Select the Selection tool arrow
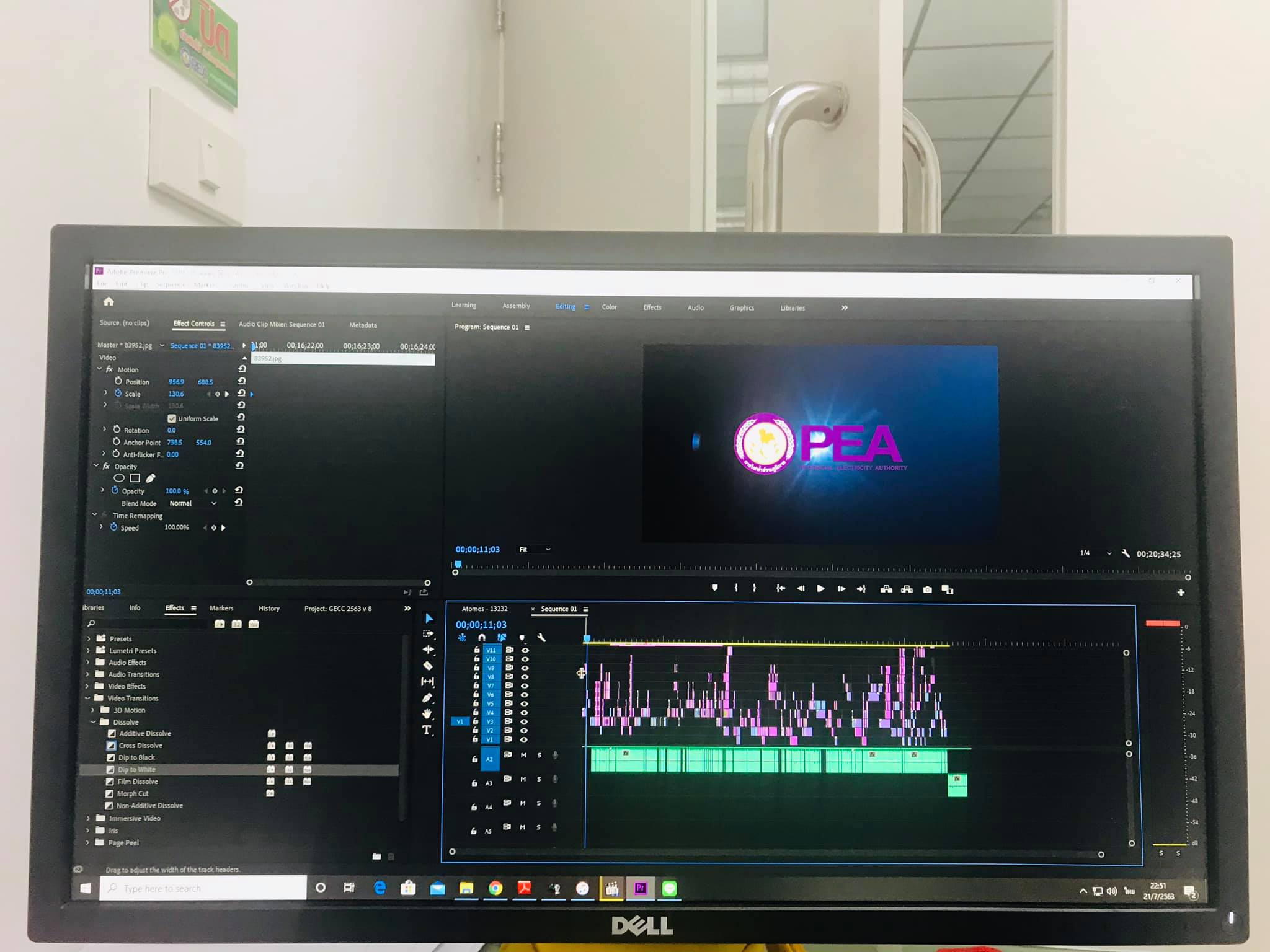This screenshot has width=1270, height=952. [x=429, y=618]
